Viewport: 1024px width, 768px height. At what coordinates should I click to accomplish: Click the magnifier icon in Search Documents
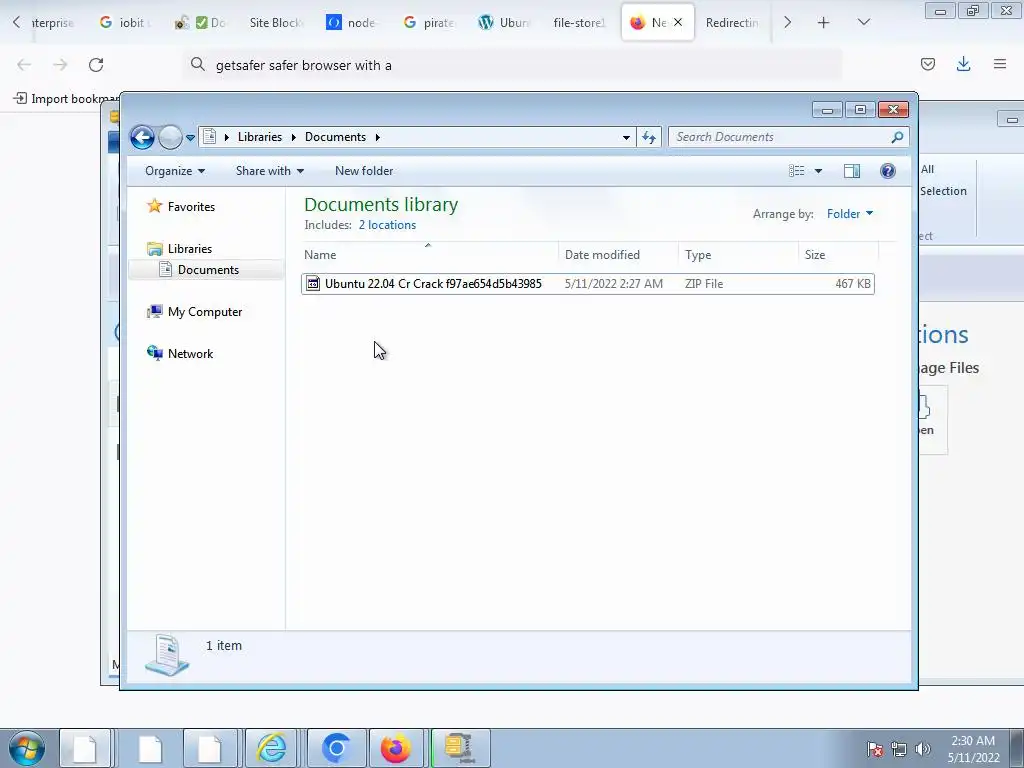pyautogui.click(x=897, y=137)
